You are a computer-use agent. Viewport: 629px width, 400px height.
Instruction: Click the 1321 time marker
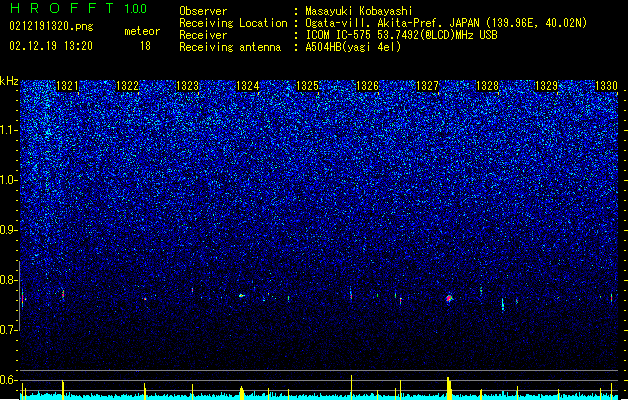click(67, 86)
